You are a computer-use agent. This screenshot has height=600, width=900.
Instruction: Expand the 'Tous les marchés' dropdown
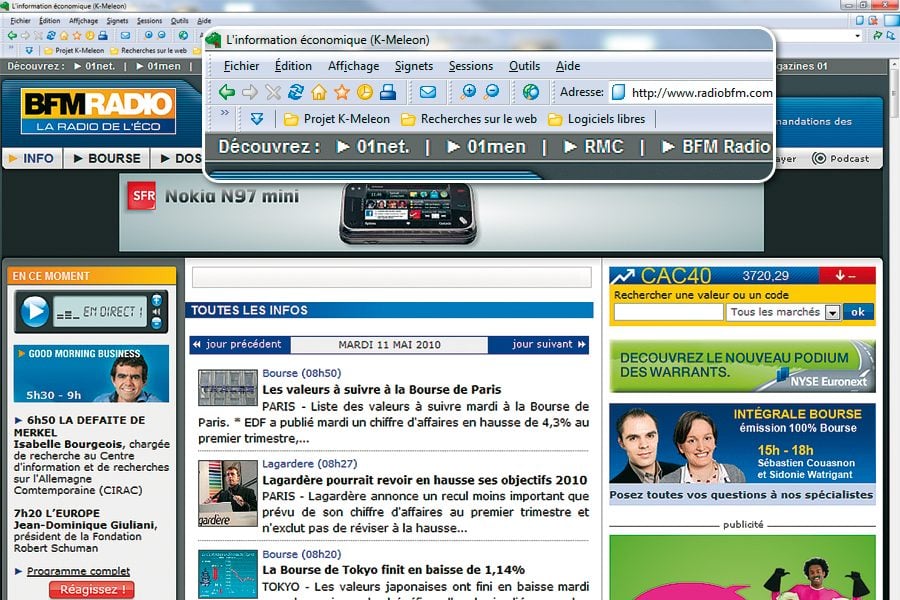[832, 313]
